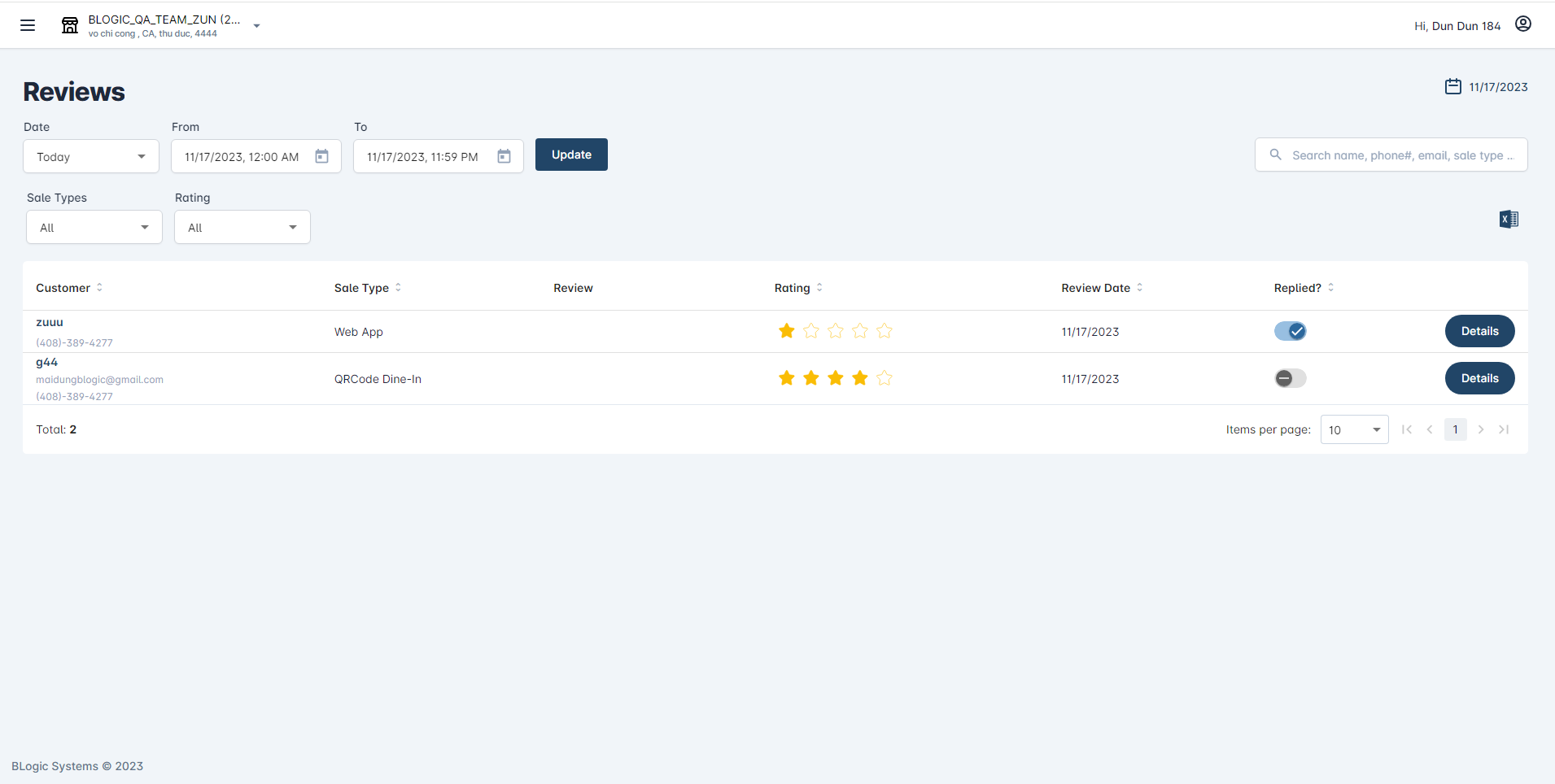Turn on the Replied toggle for g44

click(1290, 378)
